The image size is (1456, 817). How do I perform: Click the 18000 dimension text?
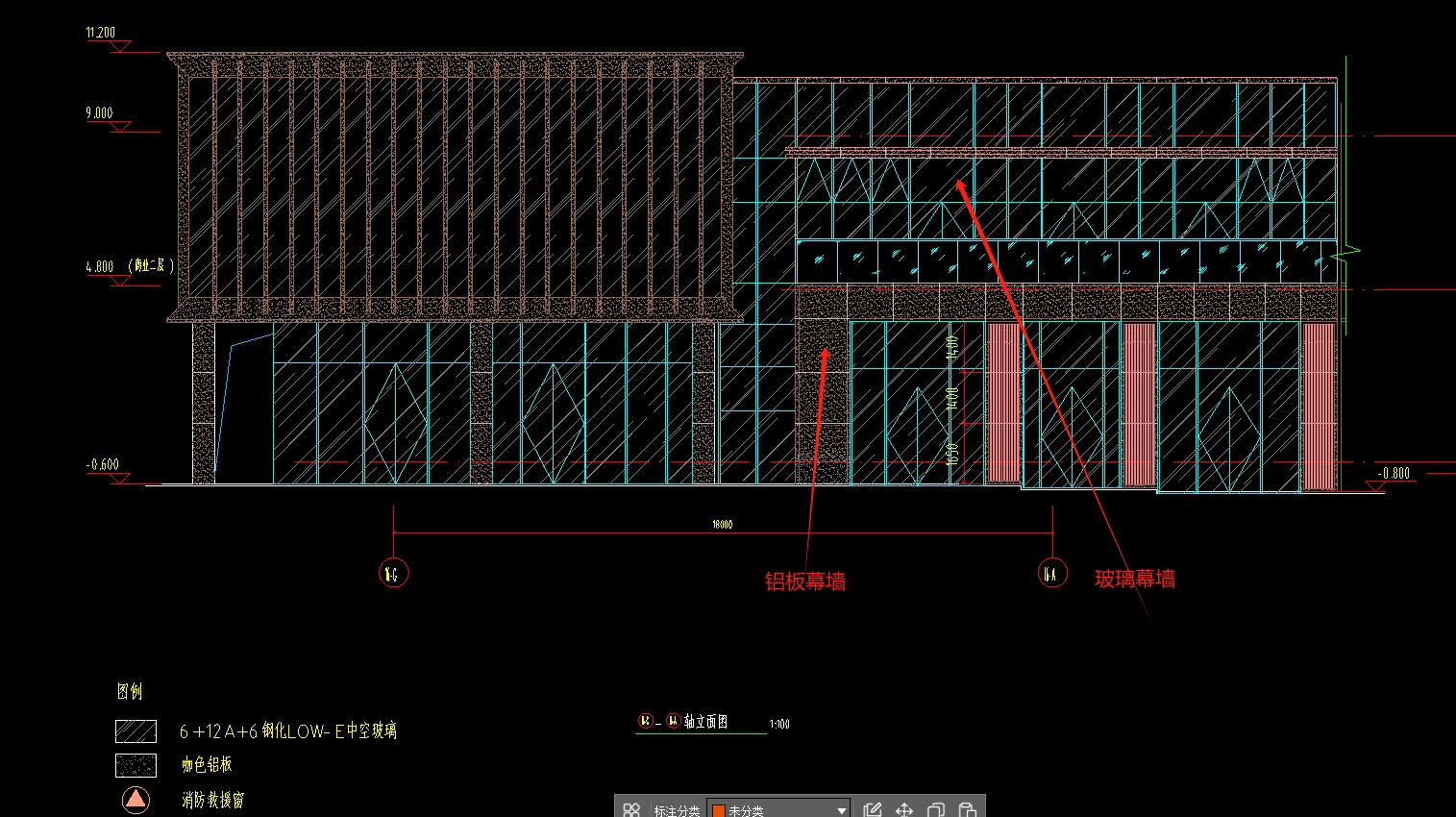tap(723, 525)
